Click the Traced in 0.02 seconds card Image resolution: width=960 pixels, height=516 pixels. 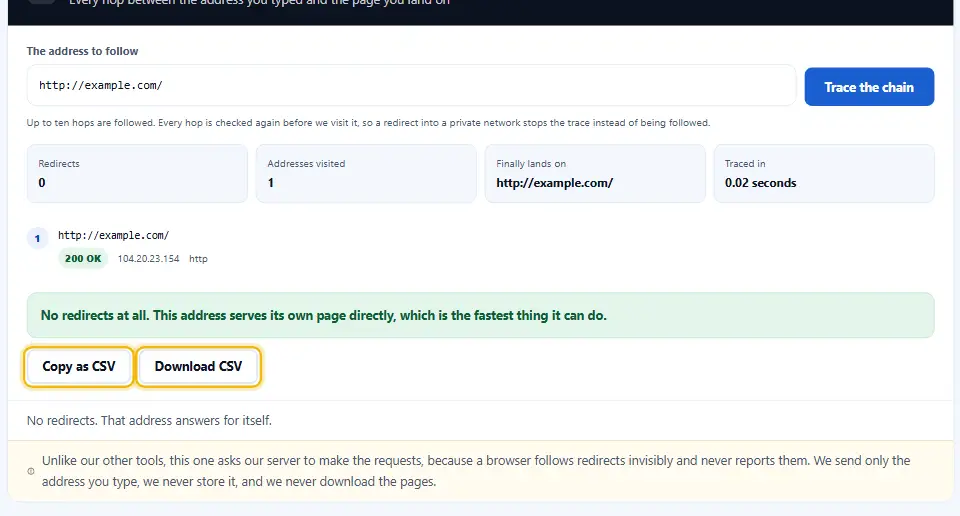tap(824, 173)
